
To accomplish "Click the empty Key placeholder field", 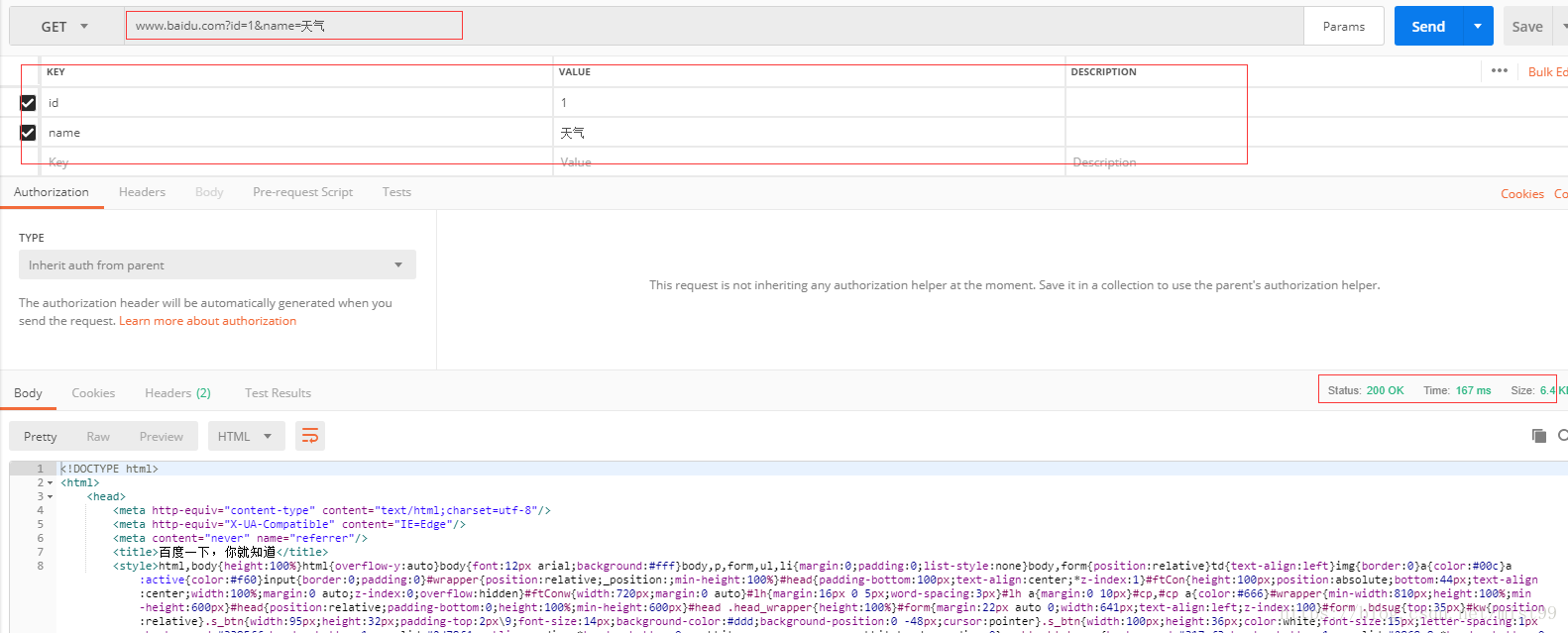I will (297, 162).
